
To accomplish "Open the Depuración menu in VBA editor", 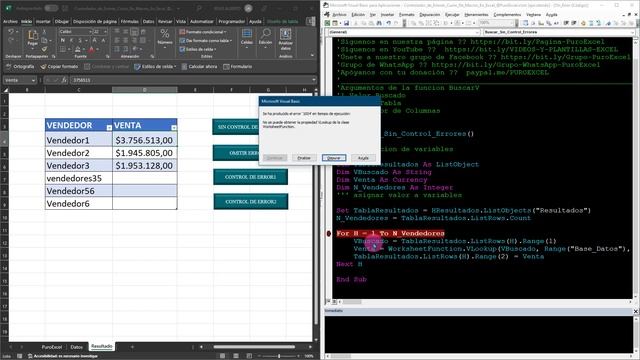I will (430, 14).
